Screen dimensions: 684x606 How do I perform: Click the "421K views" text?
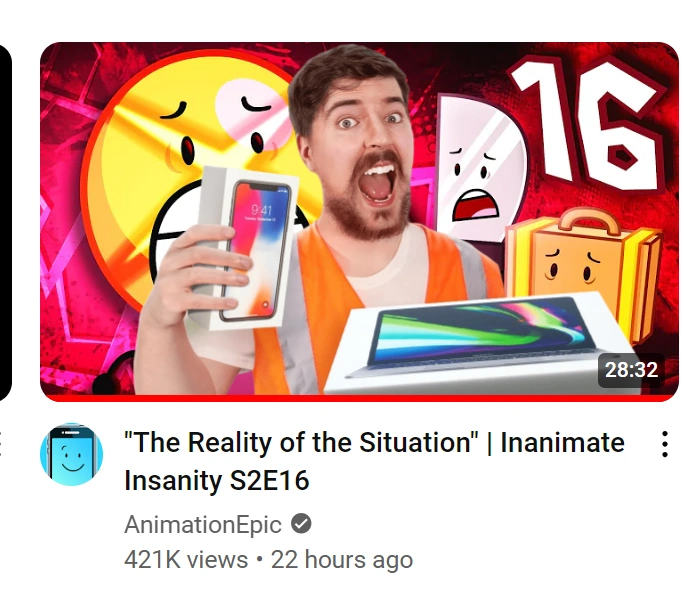click(186, 560)
